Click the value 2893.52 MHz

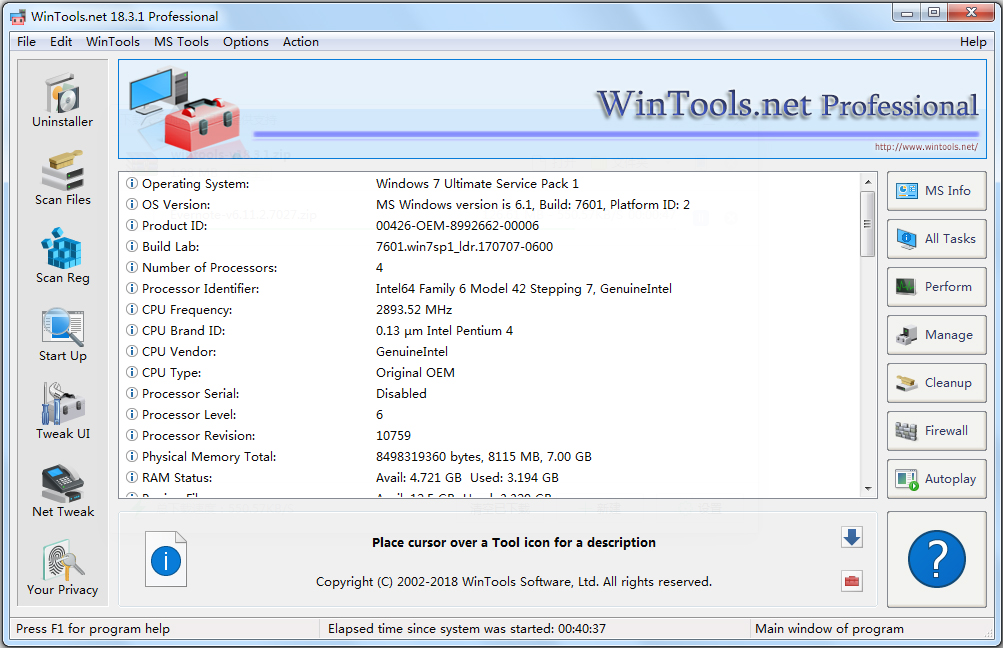414,310
